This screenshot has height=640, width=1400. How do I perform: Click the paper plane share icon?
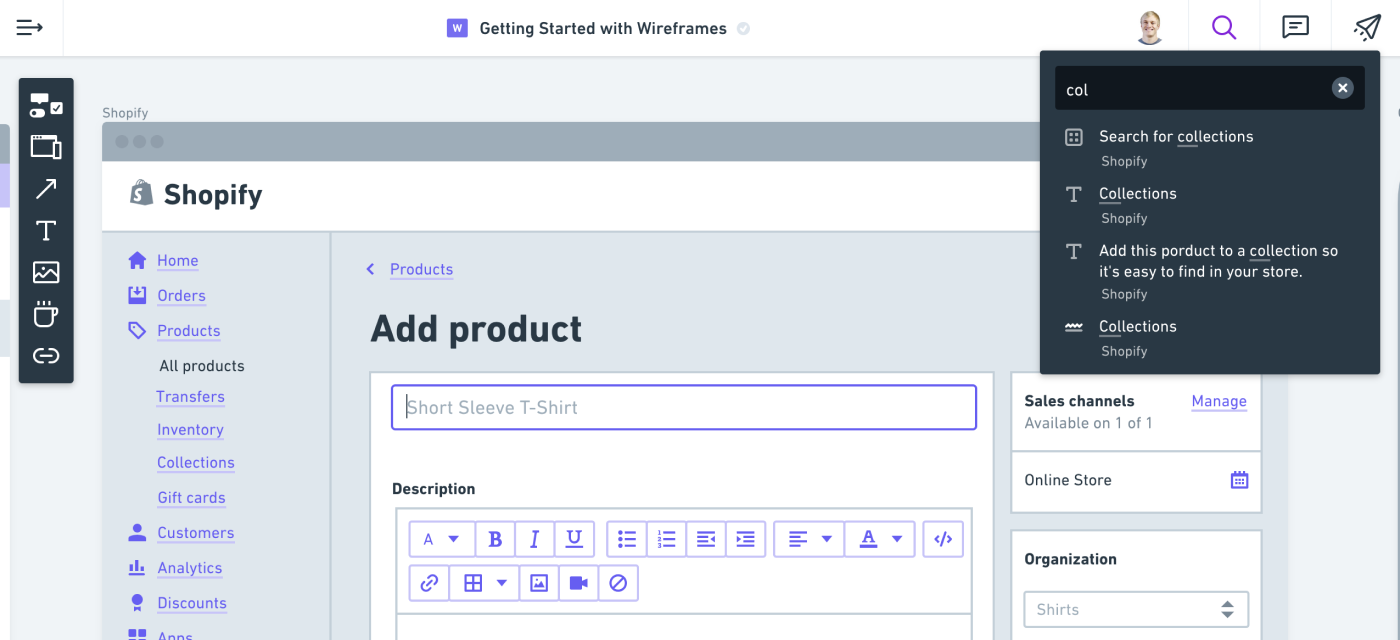pyautogui.click(x=1367, y=28)
